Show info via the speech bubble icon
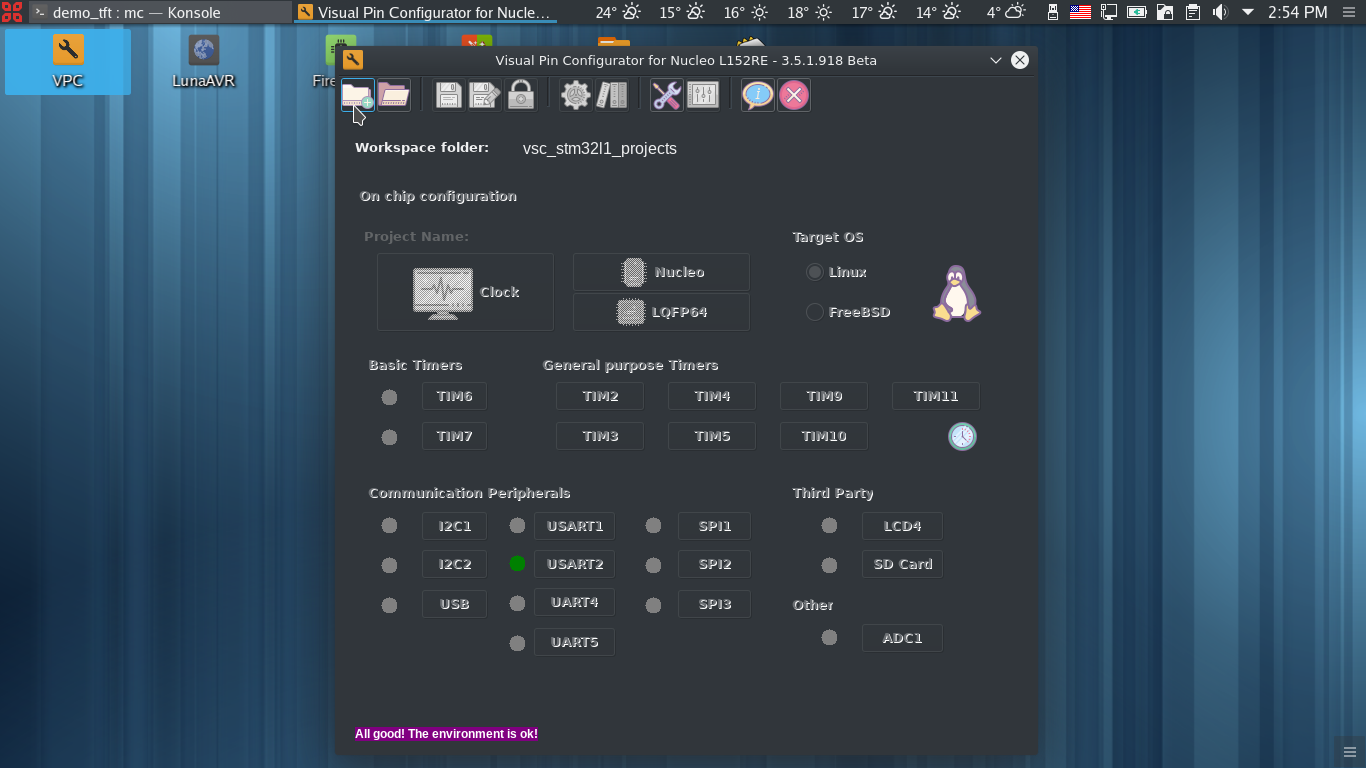This screenshot has height=768, width=1366. [757, 95]
